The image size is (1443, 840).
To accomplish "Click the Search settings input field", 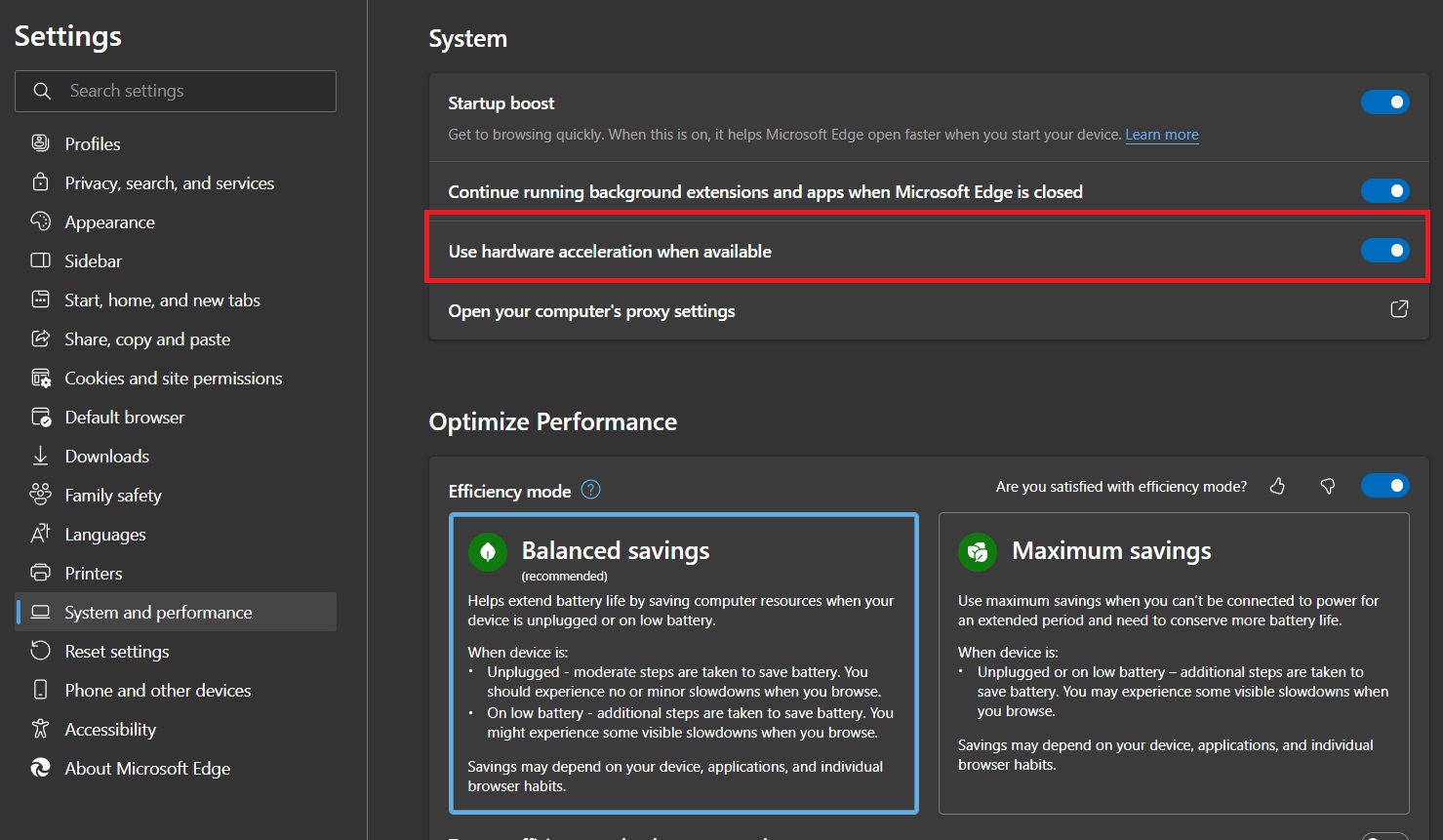I will pyautogui.click(x=176, y=91).
